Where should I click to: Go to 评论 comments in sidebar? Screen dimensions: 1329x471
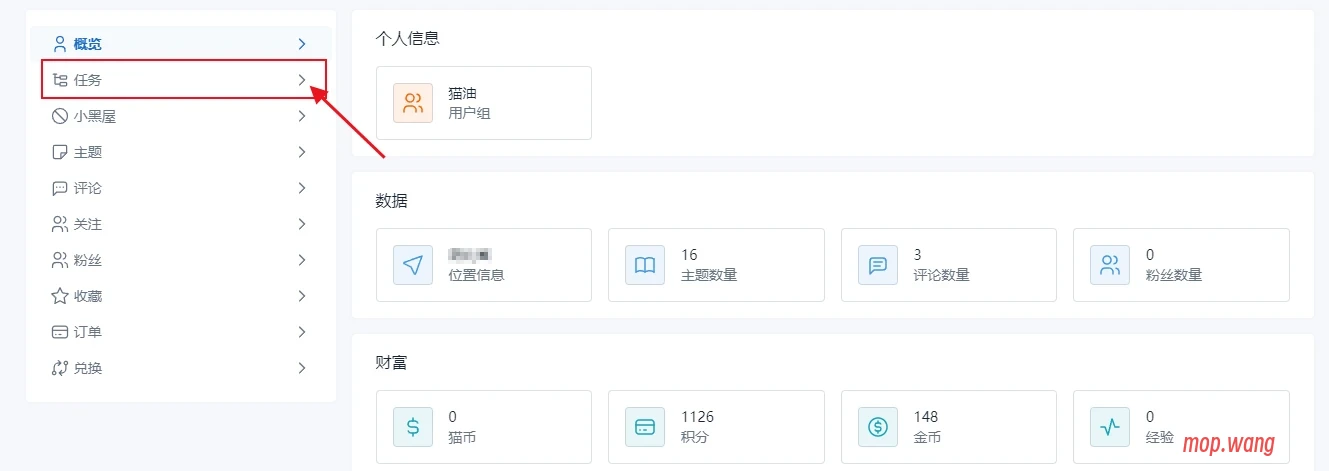pyautogui.click(x=88, y=188)
